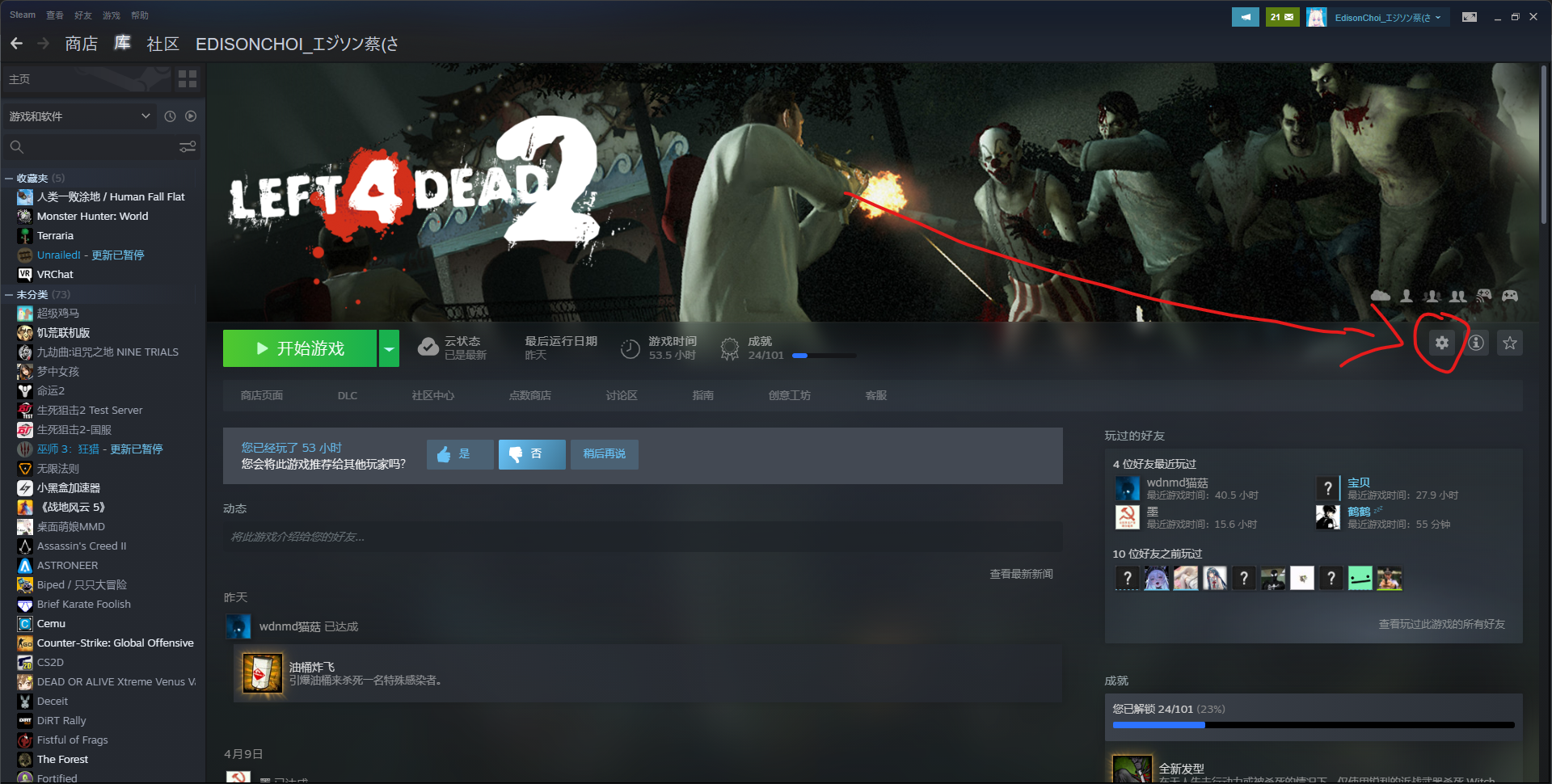Image resolution: width=1552 pixels, height=784 pixels.
Task: Open the game info icon
Action: click(x=1476, y=343)
